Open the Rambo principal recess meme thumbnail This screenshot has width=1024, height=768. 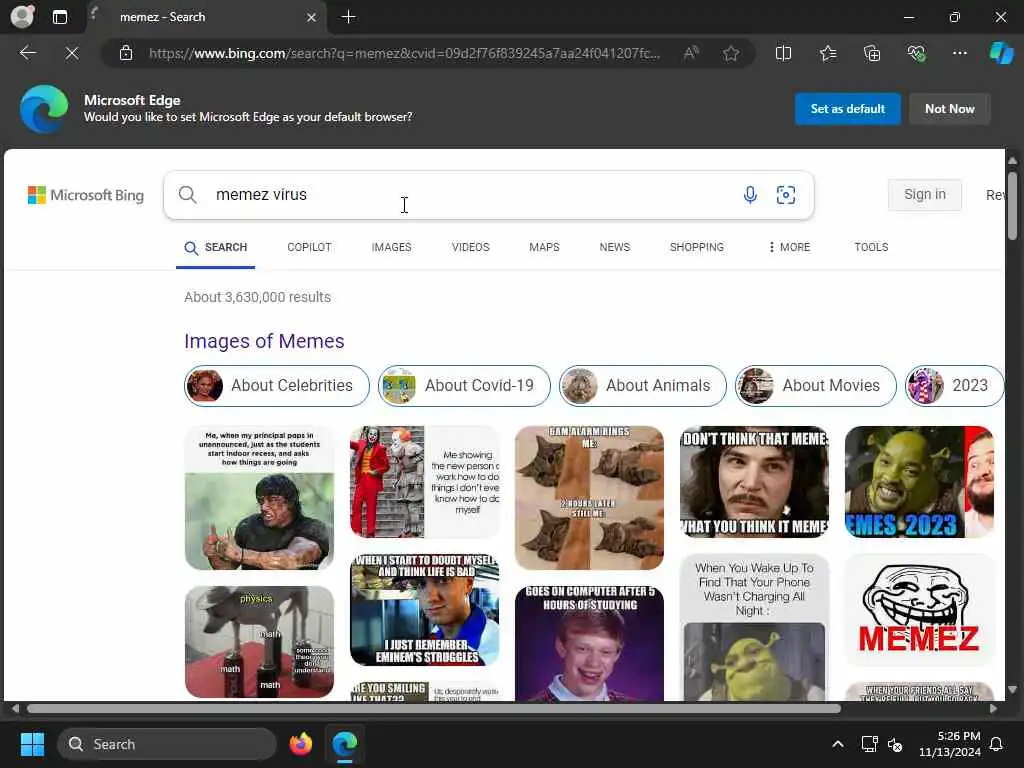click(259, 498)
